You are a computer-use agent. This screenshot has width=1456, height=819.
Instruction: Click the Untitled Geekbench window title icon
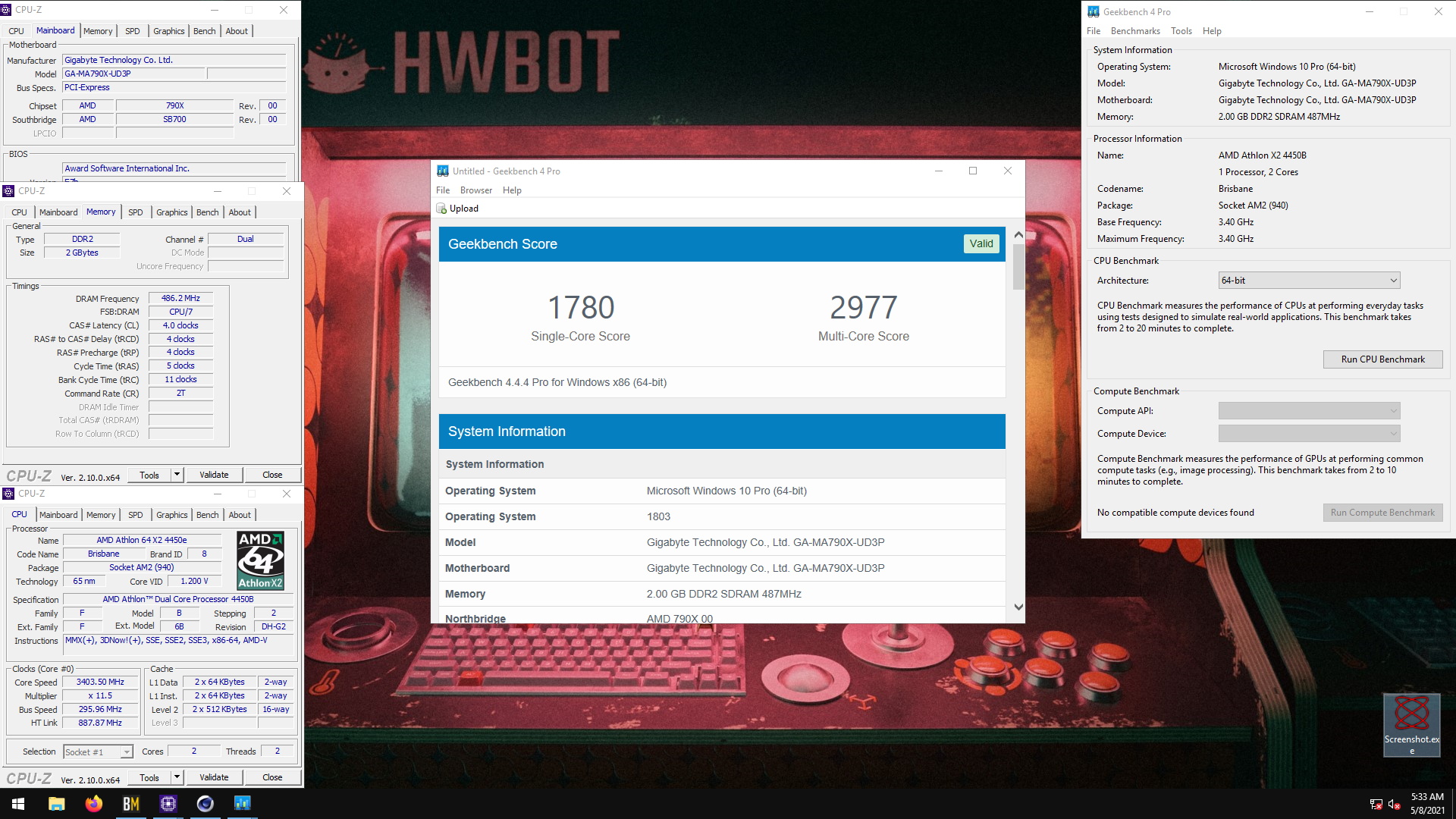[x=443, y=171]
